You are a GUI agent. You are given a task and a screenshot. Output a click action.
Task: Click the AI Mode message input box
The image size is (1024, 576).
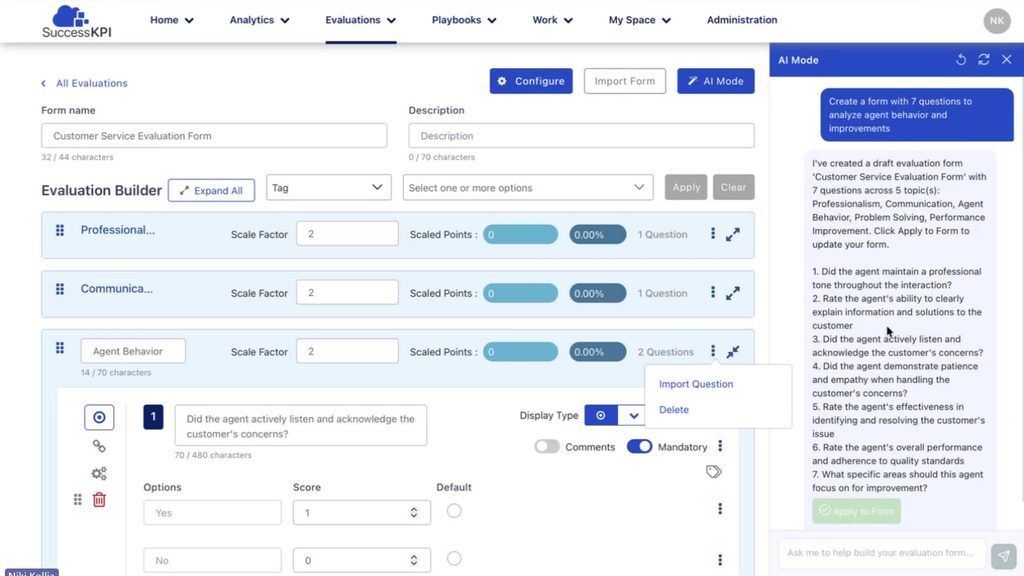(882, 552)
